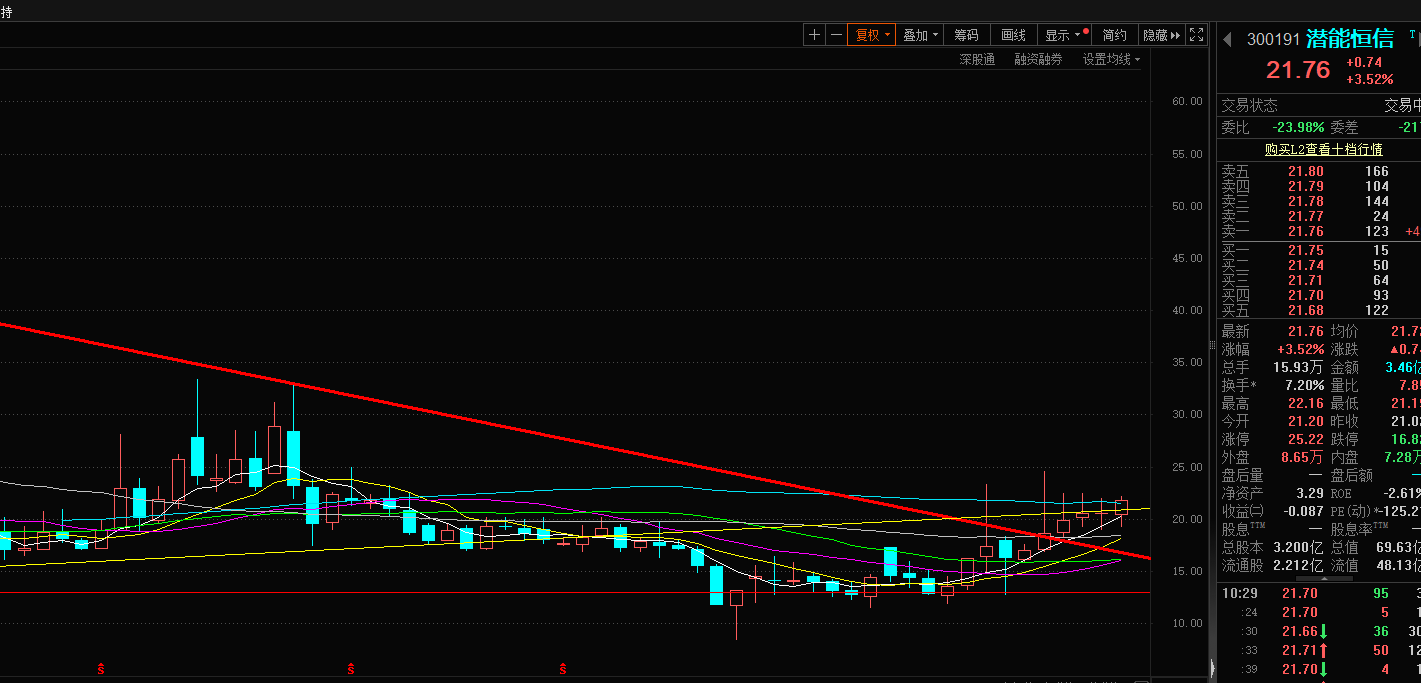This screenshot has height=683, width=1421.
Task: Go to previous stock with left arrow
Action: [x=1228, y=40]
